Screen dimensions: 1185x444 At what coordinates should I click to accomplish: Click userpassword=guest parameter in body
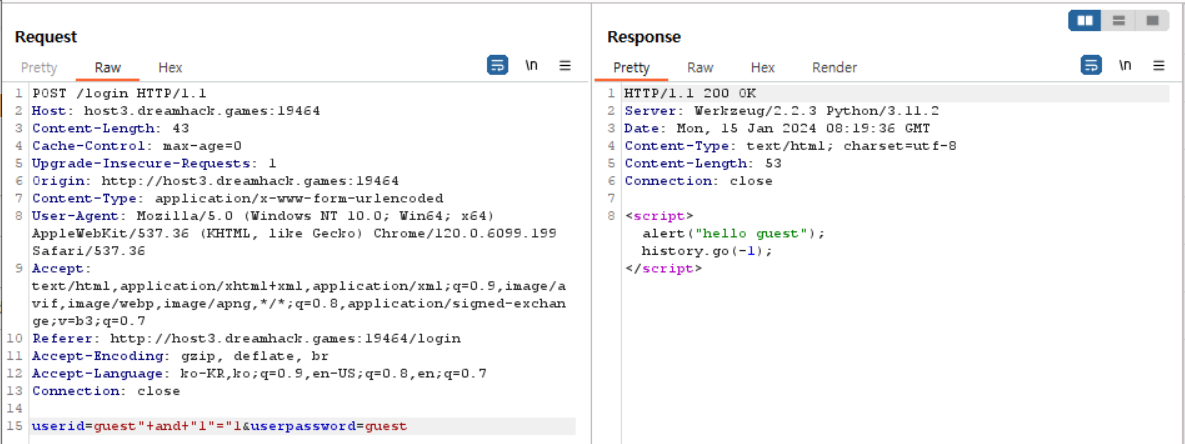coord(329,426)
